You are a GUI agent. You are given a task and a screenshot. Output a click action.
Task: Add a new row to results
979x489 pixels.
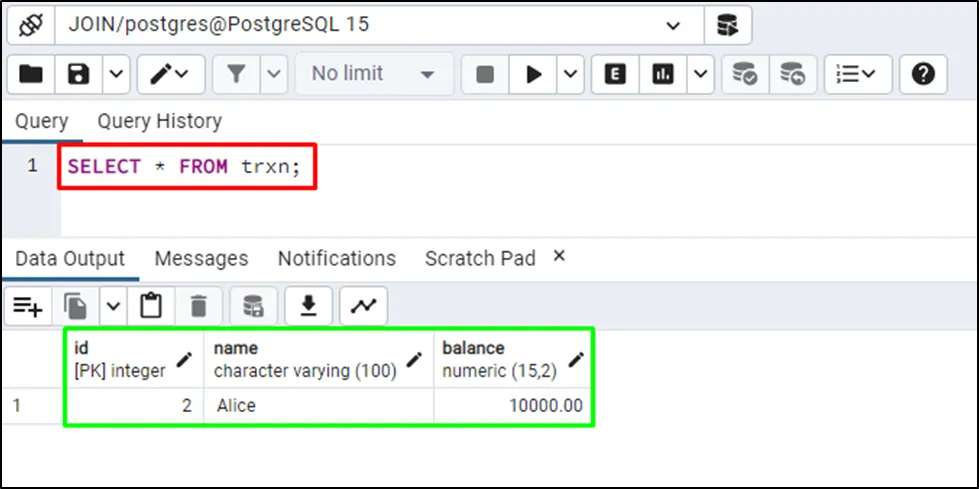(x=28, y=306)
